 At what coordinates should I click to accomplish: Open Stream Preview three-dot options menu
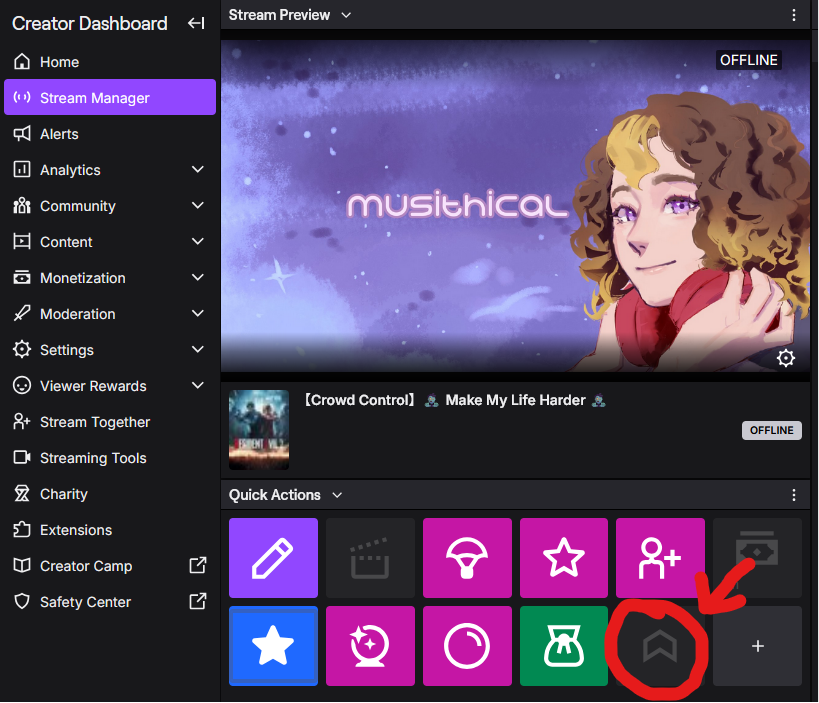click(x=793, y=15)
